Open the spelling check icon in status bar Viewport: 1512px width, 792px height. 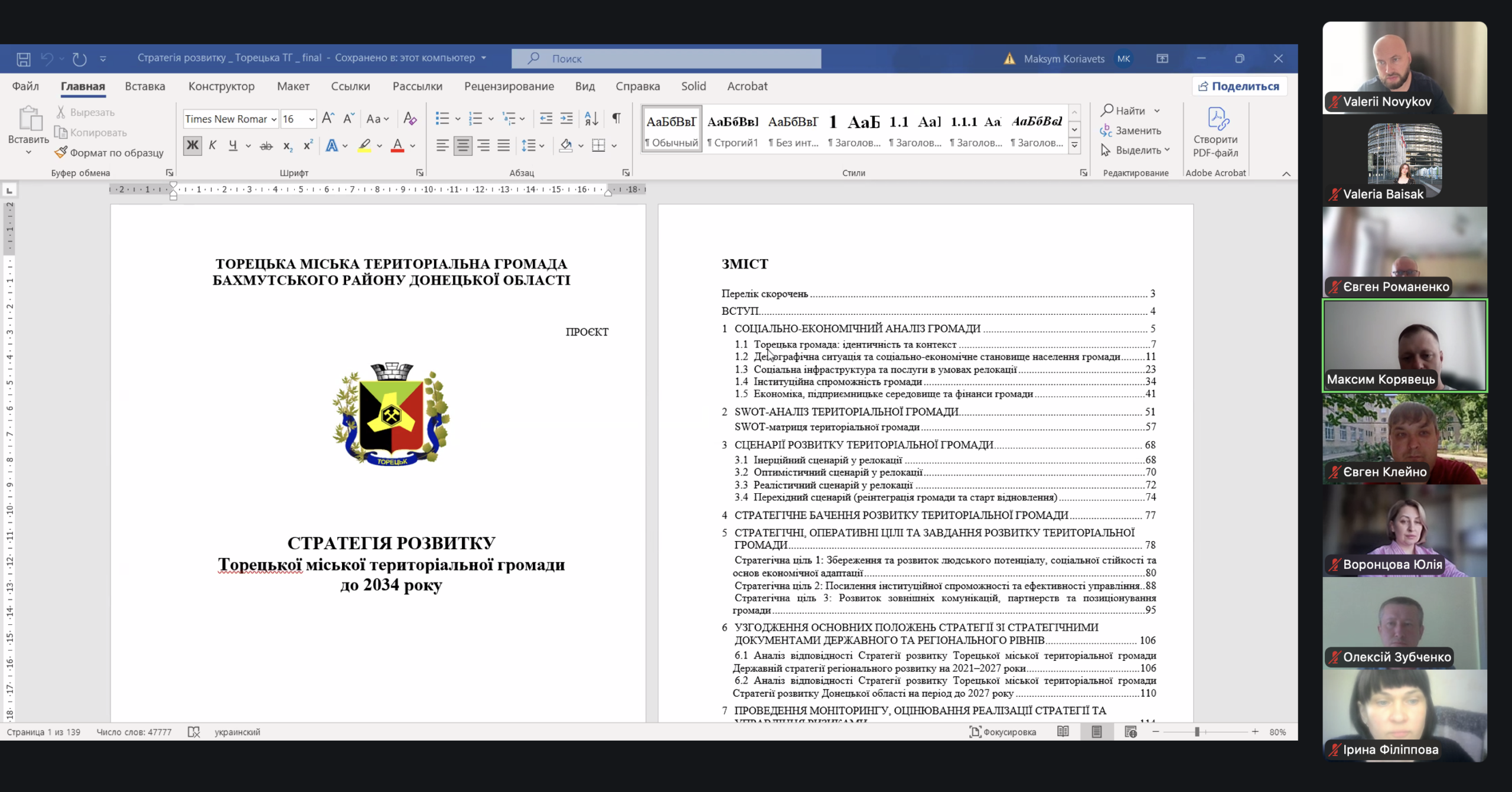click(x=194, y=732)
